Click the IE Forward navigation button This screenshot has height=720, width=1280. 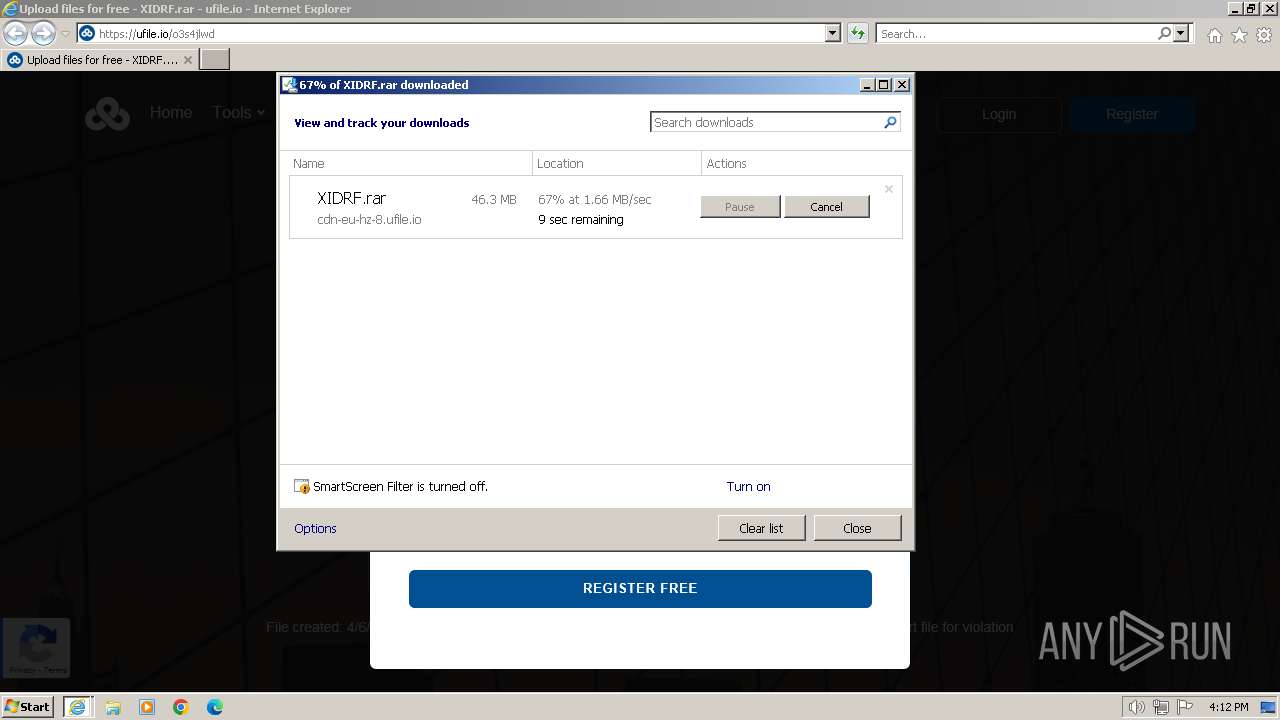(43, 33)
